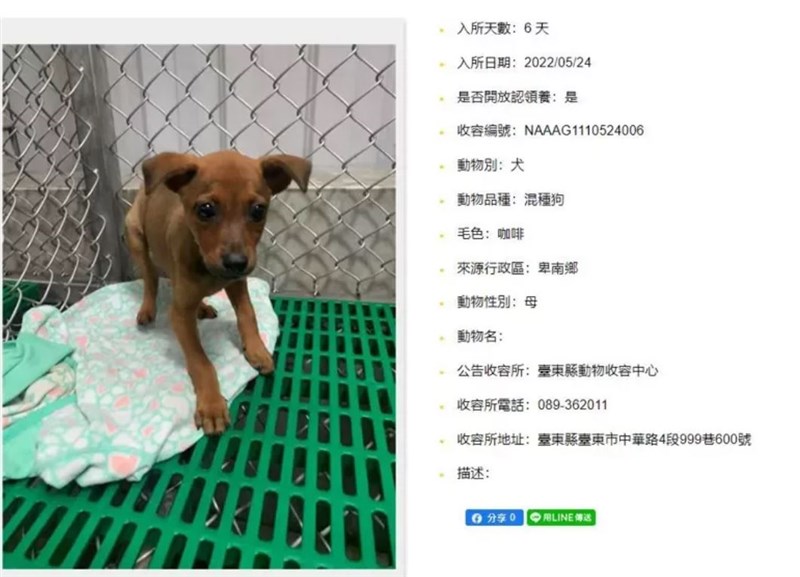Click the LINE chat bubble icon
This screenshot has width=800, height=577.
(535, 517)
